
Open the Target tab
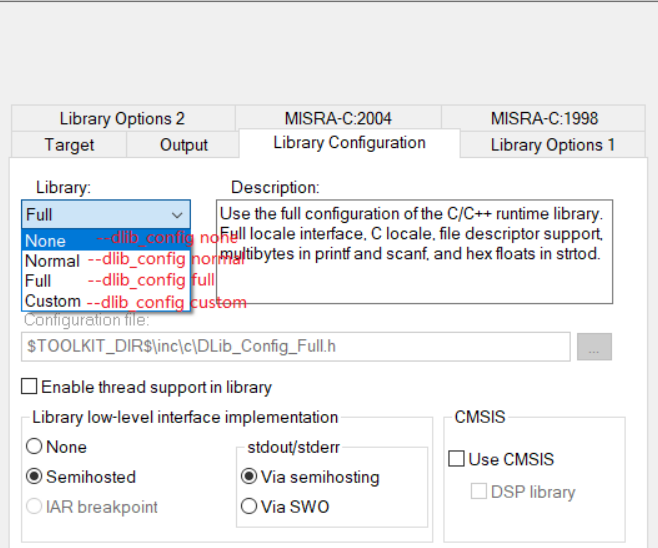coord(69,145)
